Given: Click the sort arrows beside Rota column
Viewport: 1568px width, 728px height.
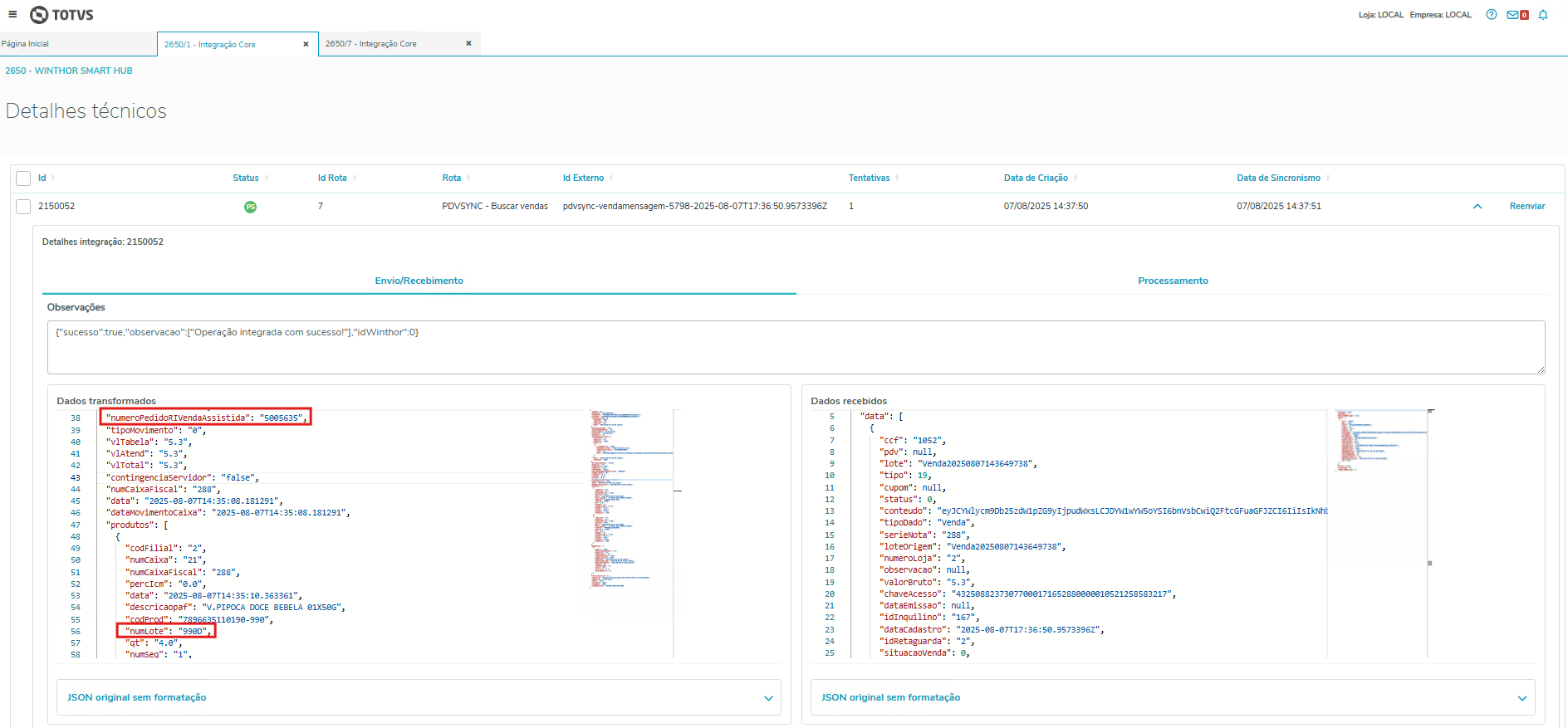Looking at the screenshot, I should pyautogui.click(x=468, y=178).
